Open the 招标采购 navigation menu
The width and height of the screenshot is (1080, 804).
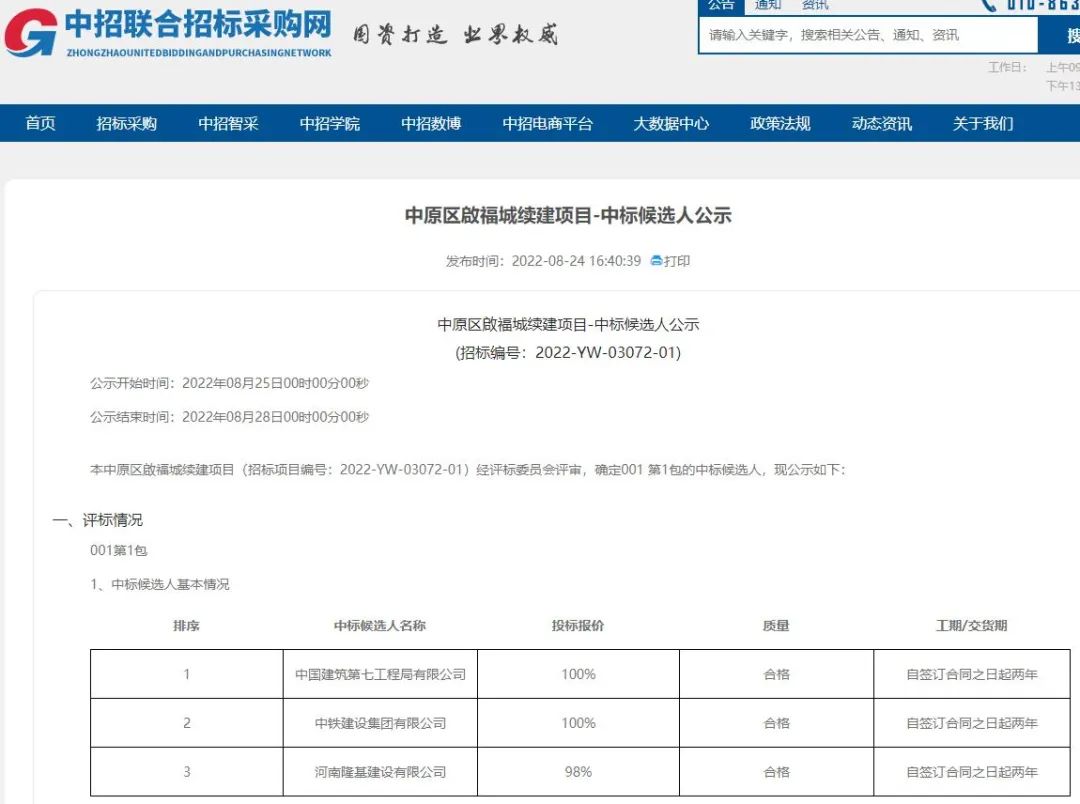coord(125,123)
